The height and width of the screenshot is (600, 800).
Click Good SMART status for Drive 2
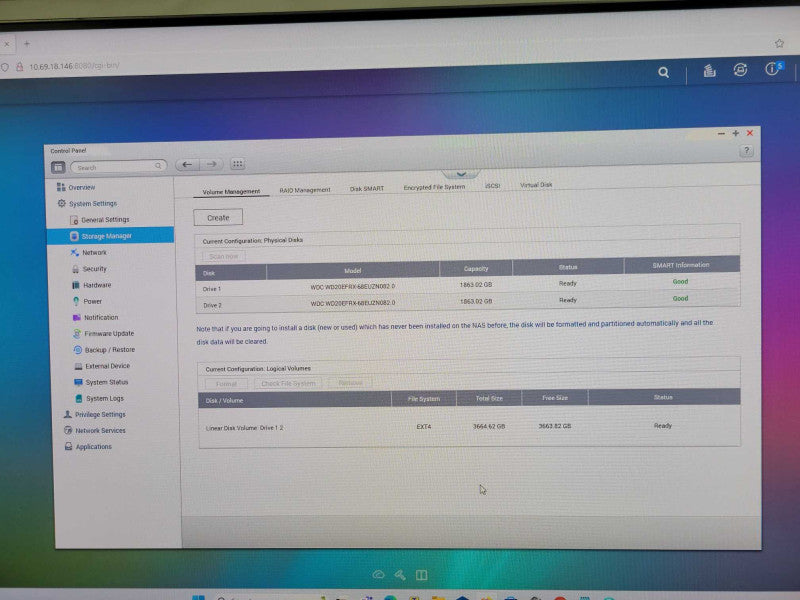coord(680,298)
